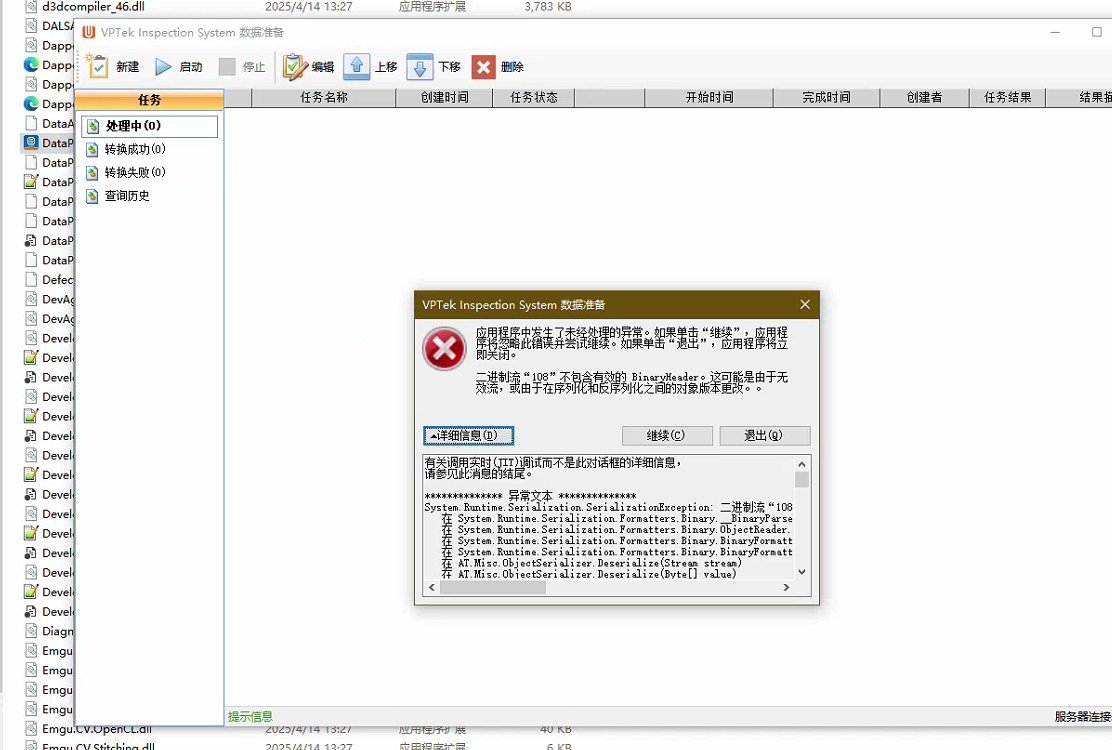Click the VPTek app icon in main title bar
This screenshot has height=750, width=1112.
point(89,33)
